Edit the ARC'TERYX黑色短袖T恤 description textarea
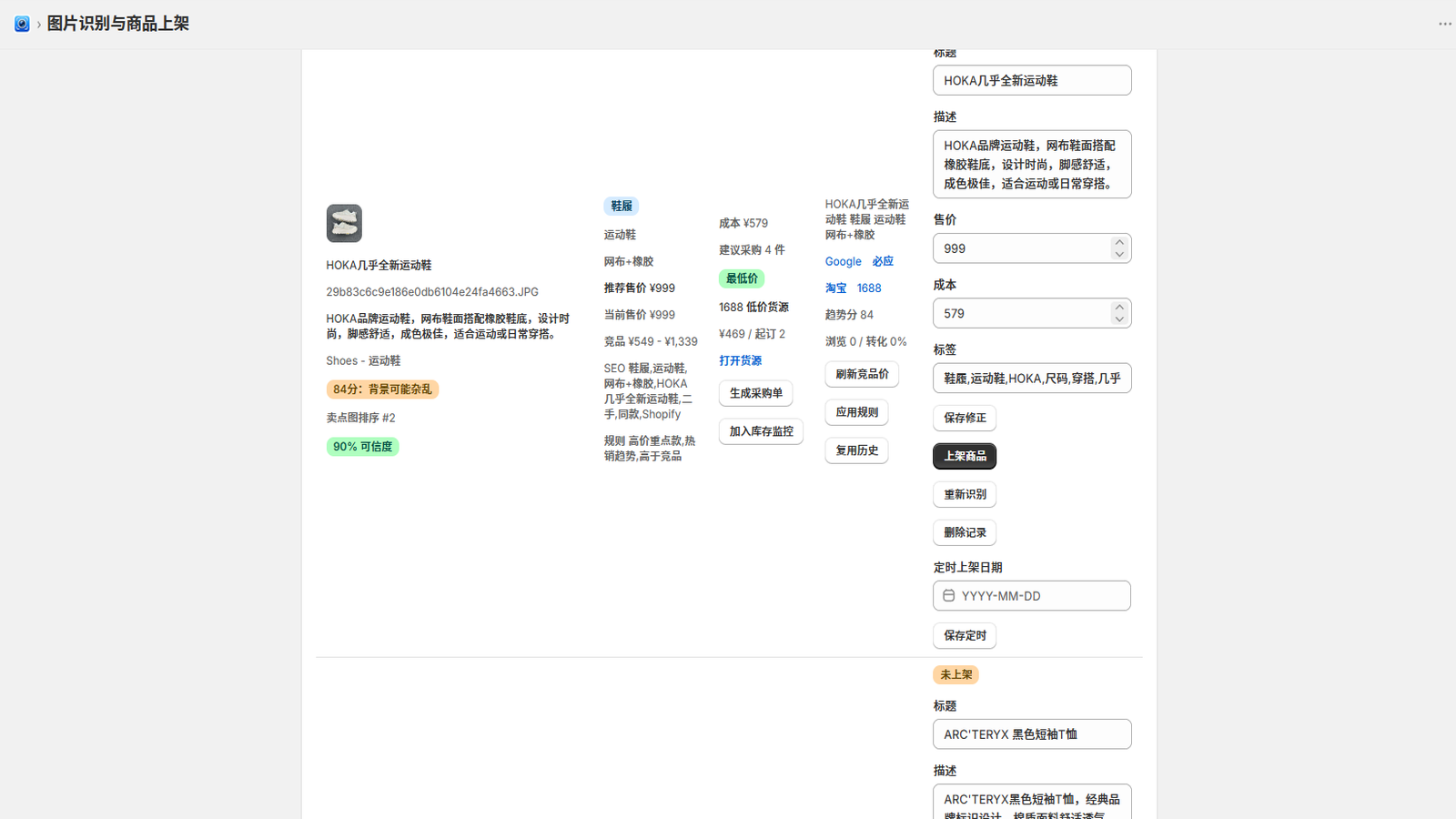1456x819 pixels. pos(1032,802)
